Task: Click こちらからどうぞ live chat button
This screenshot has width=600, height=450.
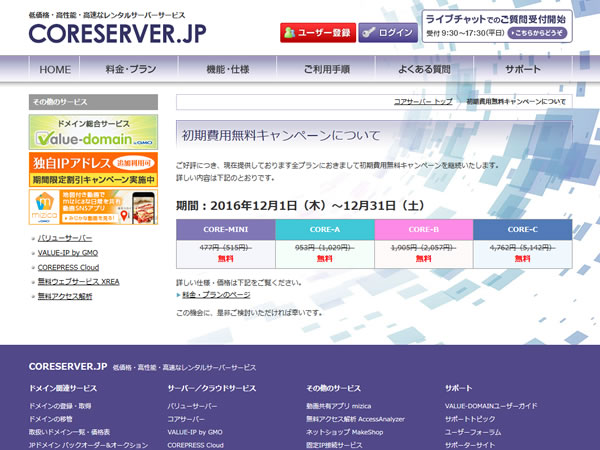Action: [x=537, y=33]
